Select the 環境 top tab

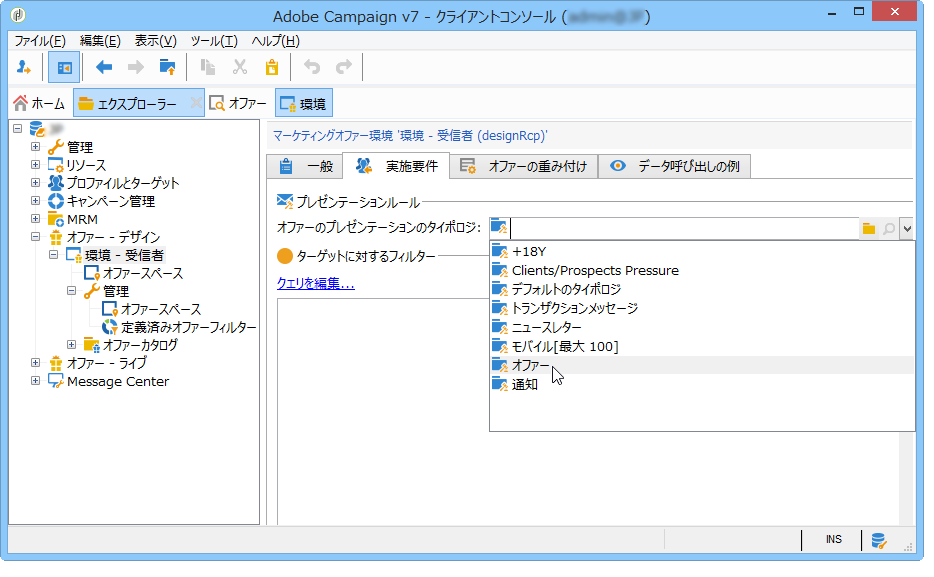tap(304, 103)
